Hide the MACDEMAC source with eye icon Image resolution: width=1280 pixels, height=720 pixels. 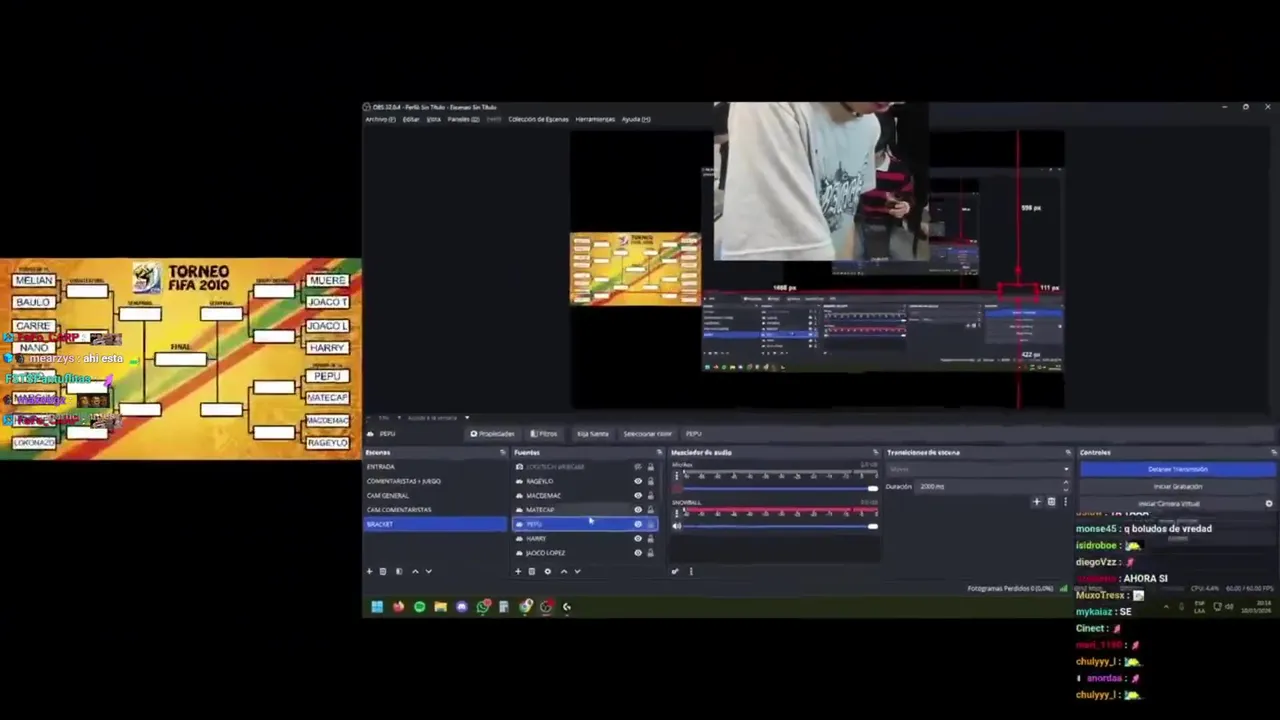click(x=638, y=495)
